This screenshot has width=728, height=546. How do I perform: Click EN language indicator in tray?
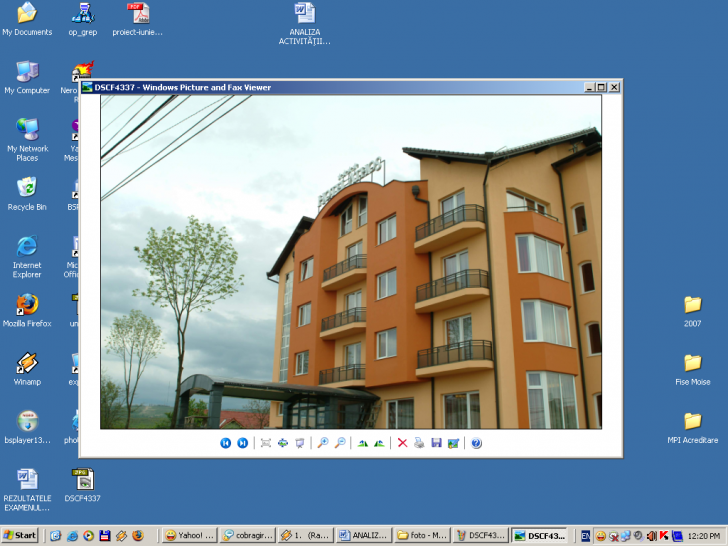pos(585,536)
